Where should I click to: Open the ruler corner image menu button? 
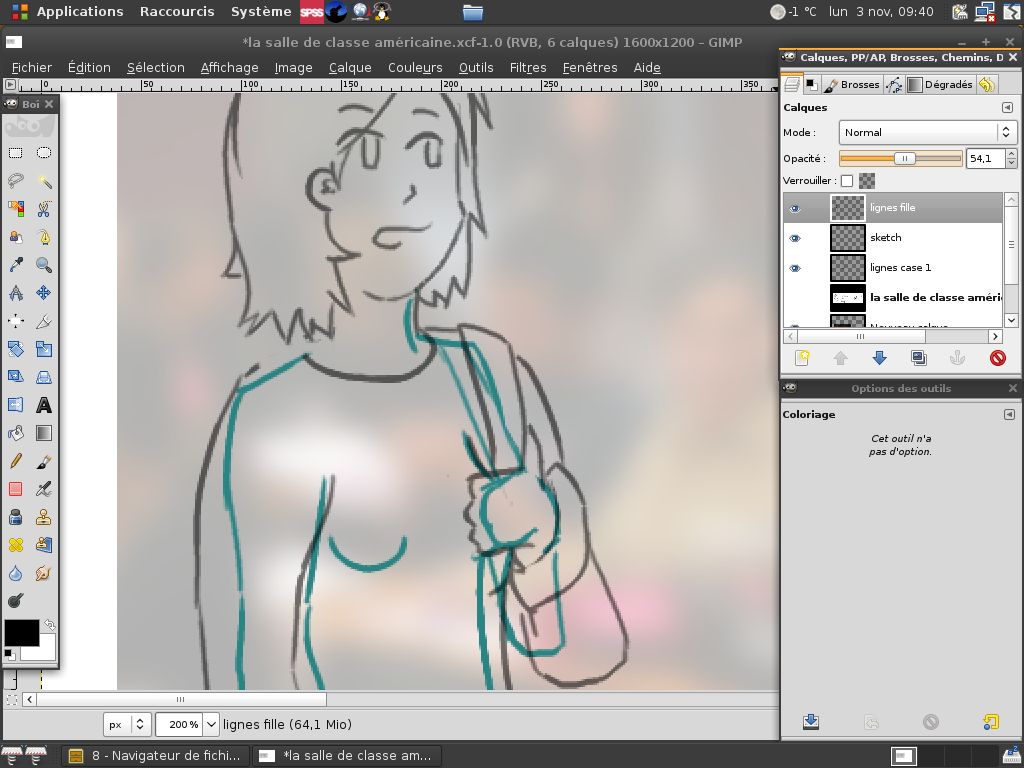(x=10, y=84)
